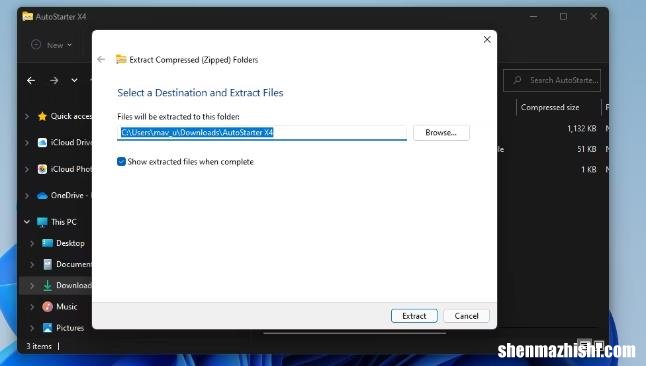Expand the first iCloud Drive sidebar node

click(27, 143)
